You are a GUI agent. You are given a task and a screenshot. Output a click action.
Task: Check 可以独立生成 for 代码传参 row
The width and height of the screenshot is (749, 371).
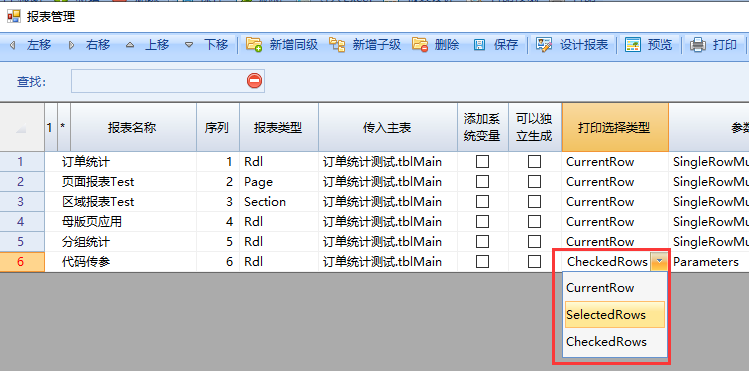(x=535, y=262)
